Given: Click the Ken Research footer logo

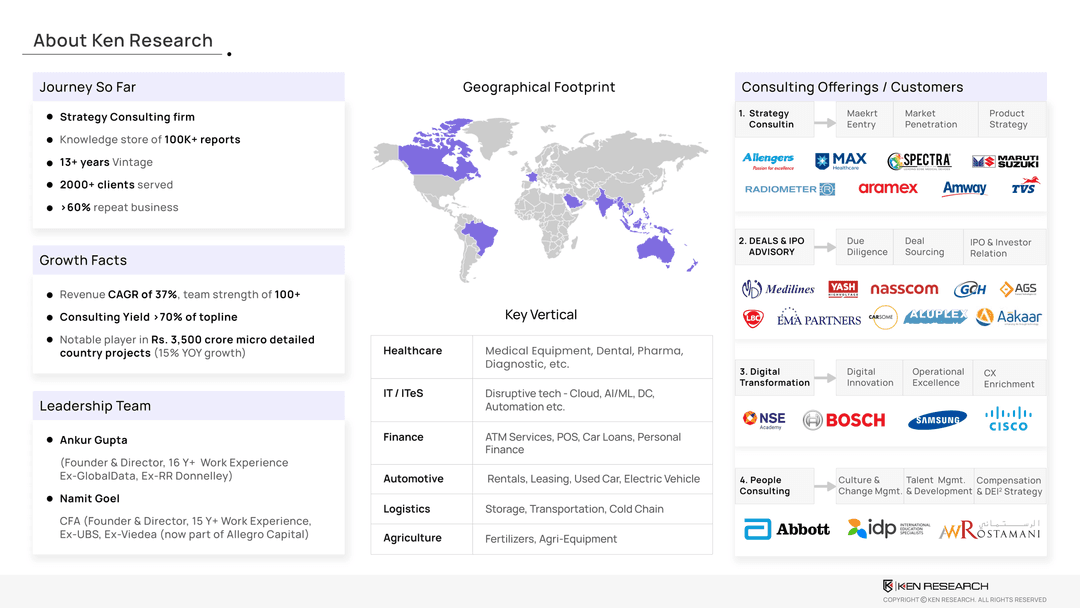Looking at the screenshot, I should 935,586.
